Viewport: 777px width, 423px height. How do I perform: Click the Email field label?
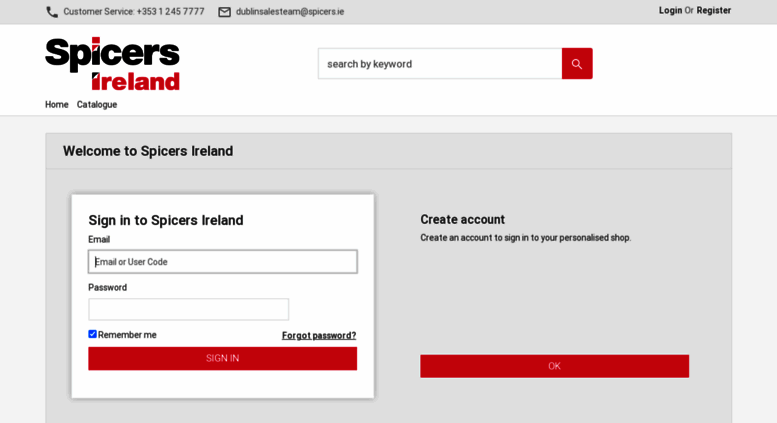(99, 239)
